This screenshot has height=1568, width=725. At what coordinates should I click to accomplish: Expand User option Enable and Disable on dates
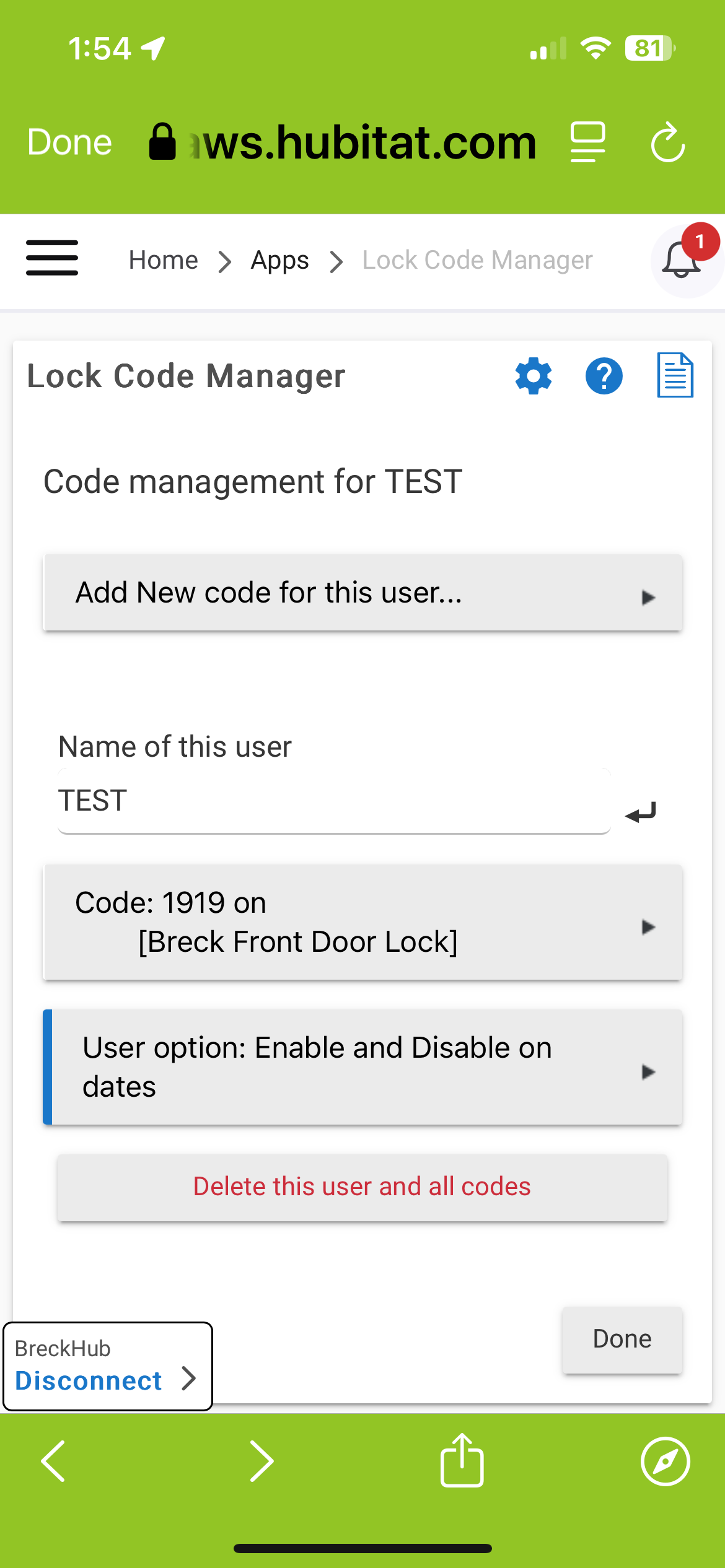(362, 1067)
